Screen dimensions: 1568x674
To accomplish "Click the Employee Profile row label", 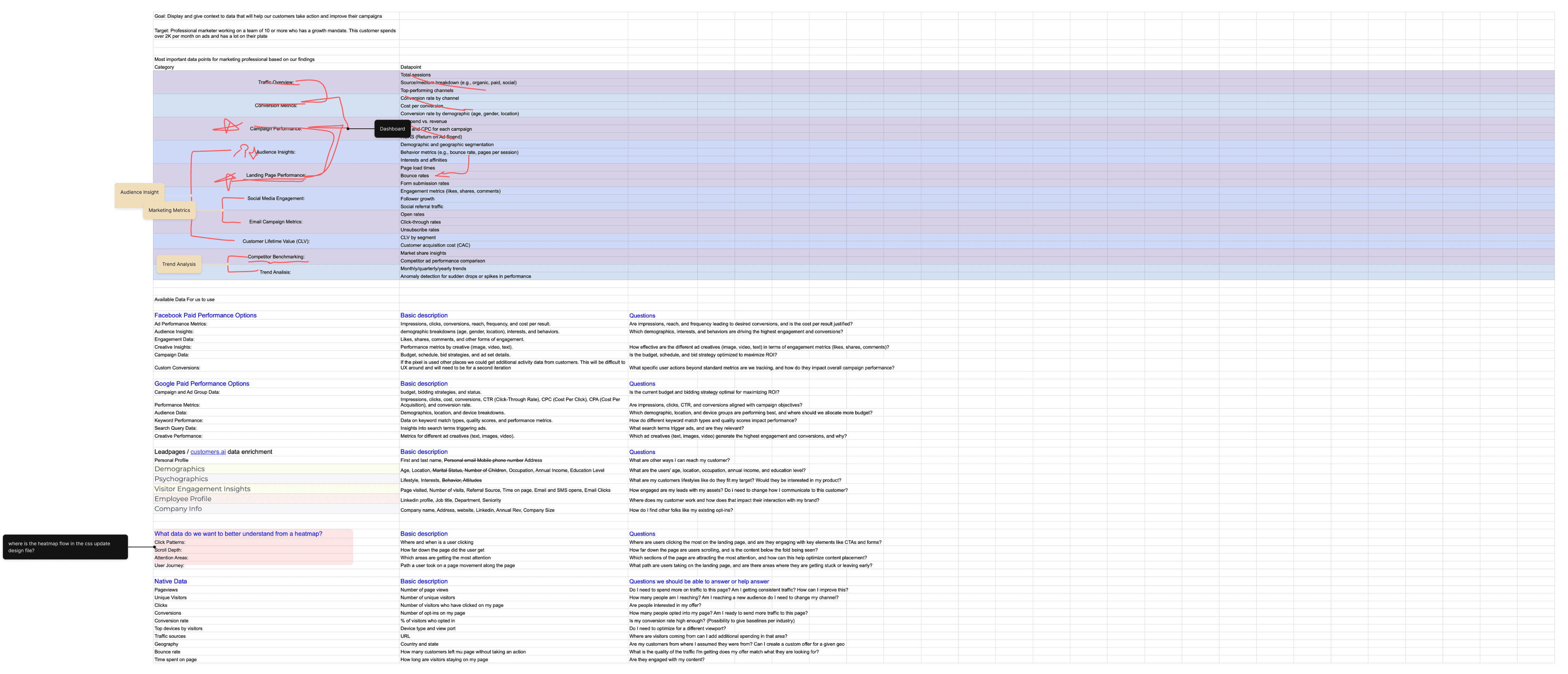I will 183,499.
